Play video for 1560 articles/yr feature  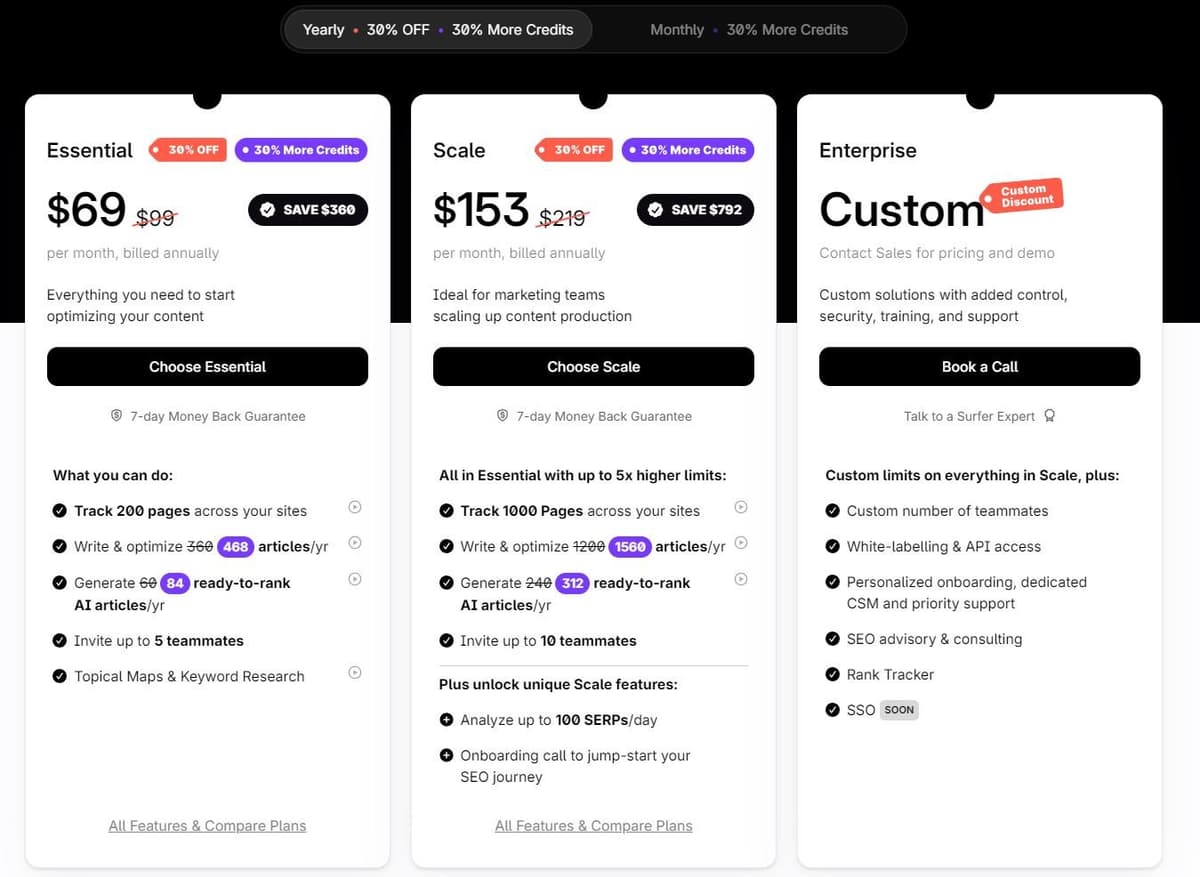[741, 543]
